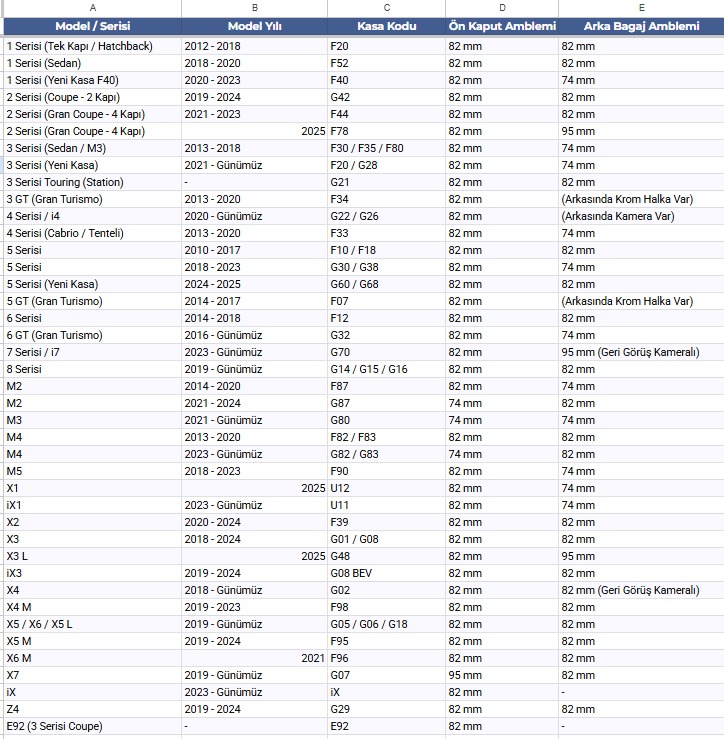Select the F07 body code cell
The width and height of the screenshot is (724, 739).
(x=387, y=301)
